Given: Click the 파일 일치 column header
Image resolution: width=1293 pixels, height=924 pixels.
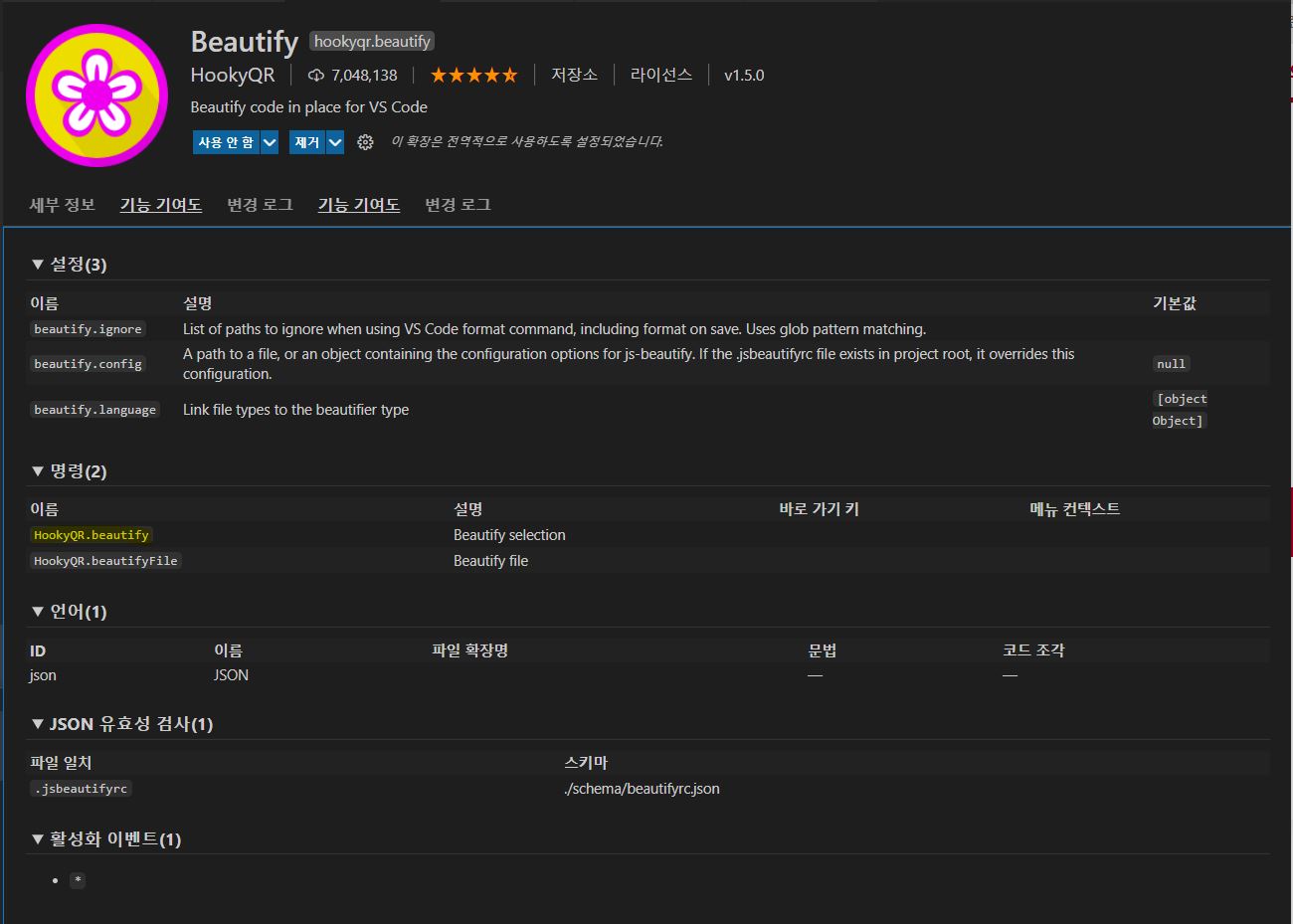Looking at the screenshot, I should [61, 763].
